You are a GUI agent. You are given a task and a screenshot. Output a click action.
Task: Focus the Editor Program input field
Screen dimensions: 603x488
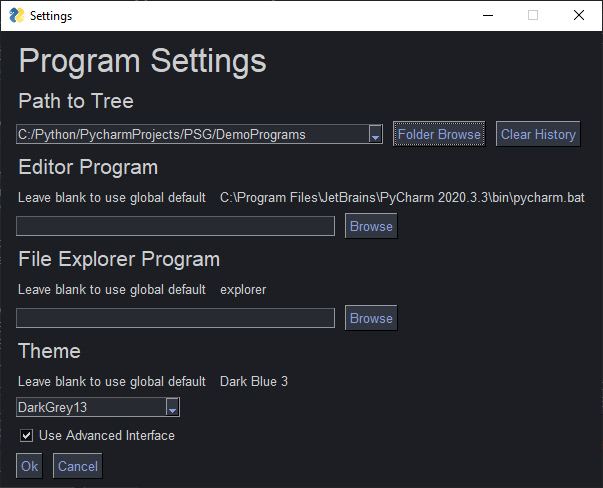pos(175,226)
